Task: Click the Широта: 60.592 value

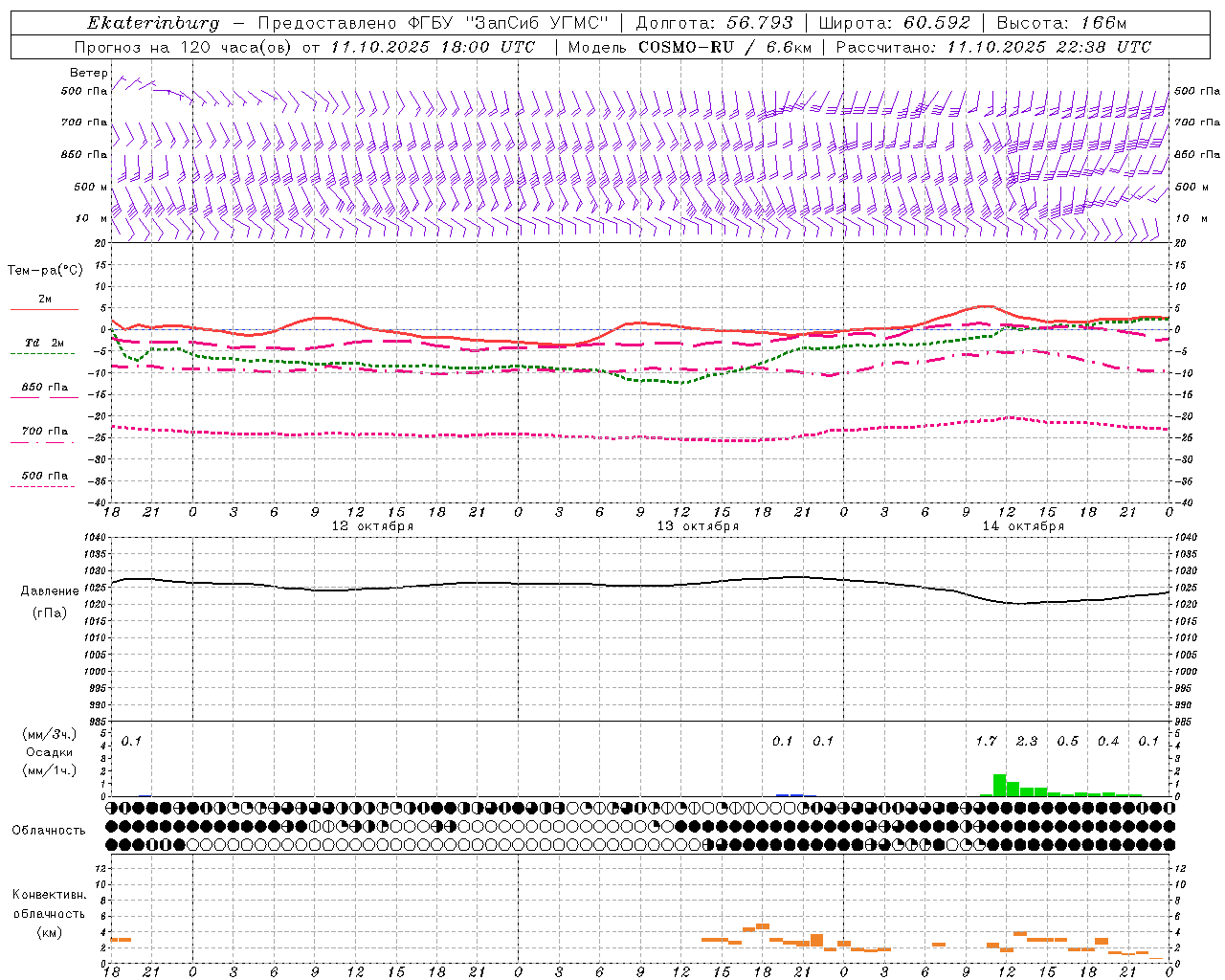Action: tap(895, 23)
